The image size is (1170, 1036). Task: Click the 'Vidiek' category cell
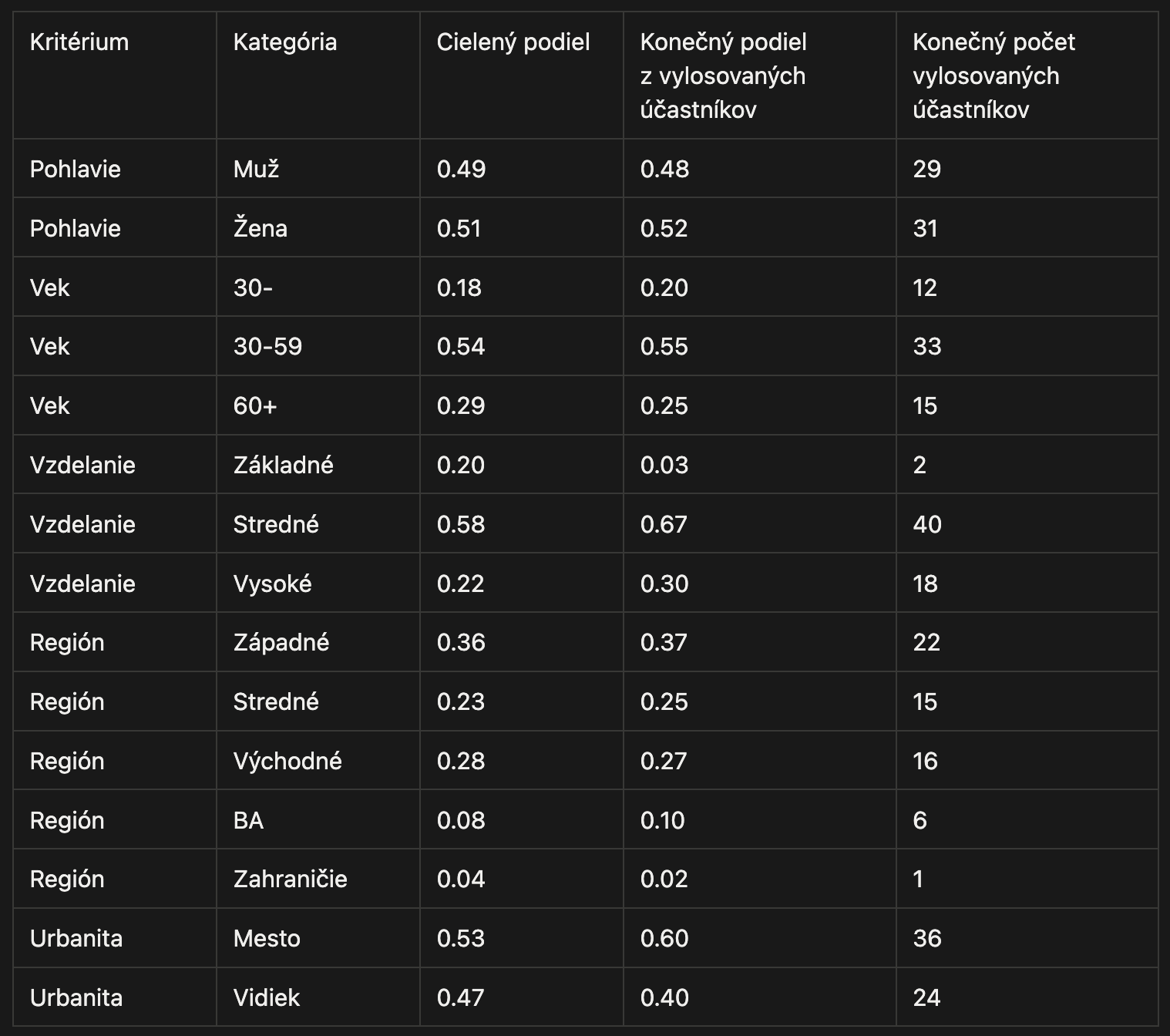(267, 997)
